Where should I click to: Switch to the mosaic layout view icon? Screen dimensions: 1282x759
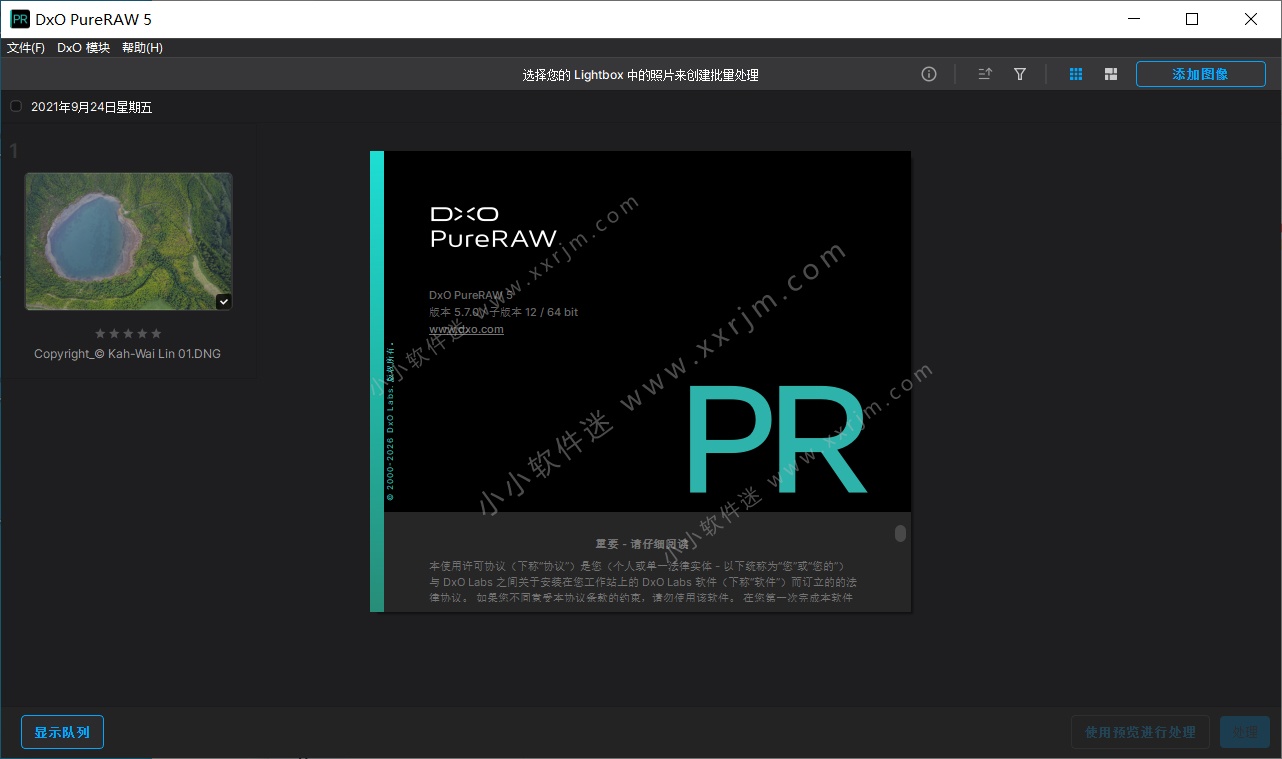[1110, 73]
